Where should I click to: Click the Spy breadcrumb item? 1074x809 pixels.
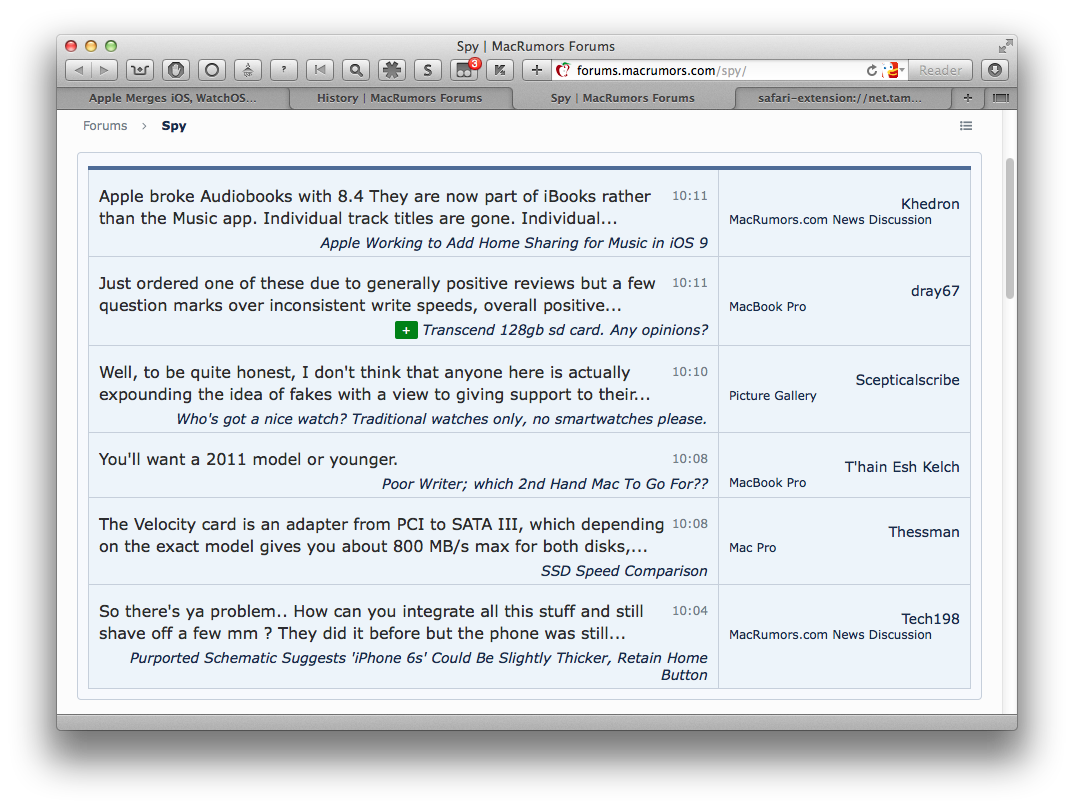coord(174,125)
